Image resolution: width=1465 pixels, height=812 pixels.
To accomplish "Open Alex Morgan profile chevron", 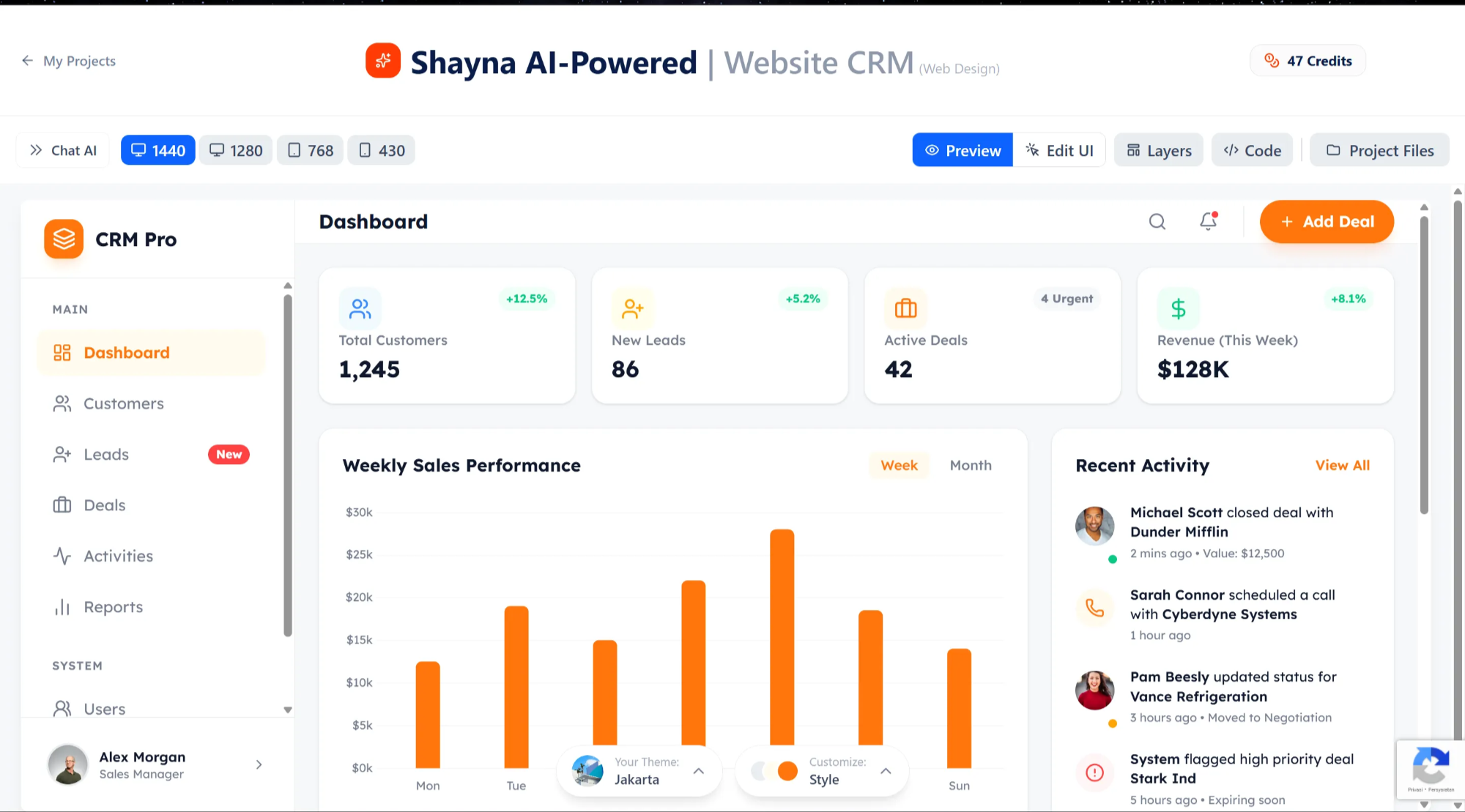I will click(259, 764).
